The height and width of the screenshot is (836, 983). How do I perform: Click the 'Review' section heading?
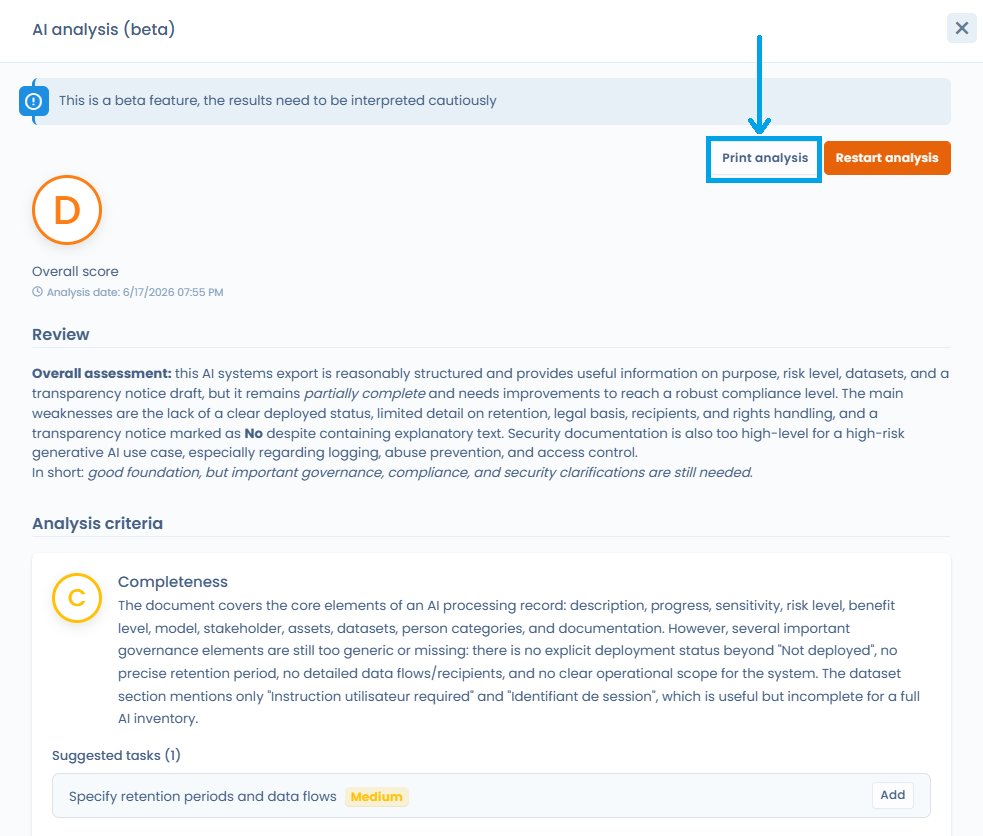point(61,335)
